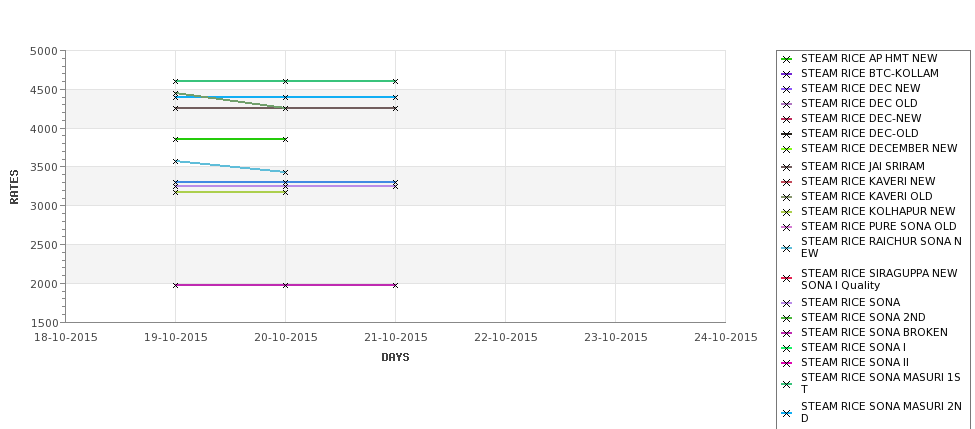Click the STEAM RICE DEC OLD legend label
Viewport: 975px width, 429px height.
(859, 103)
